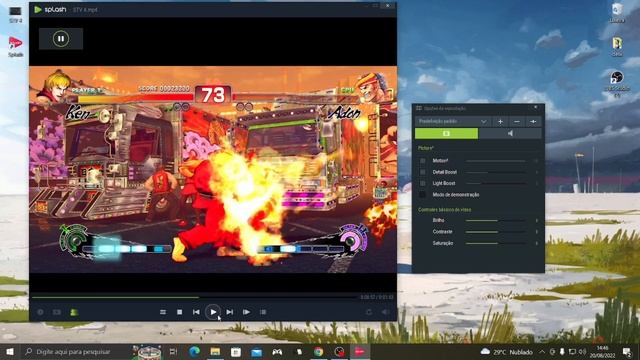This screenshot has width=640, height=360.
Task: Open Google Chrome from the taskbar
Action: tap(318, 351)
